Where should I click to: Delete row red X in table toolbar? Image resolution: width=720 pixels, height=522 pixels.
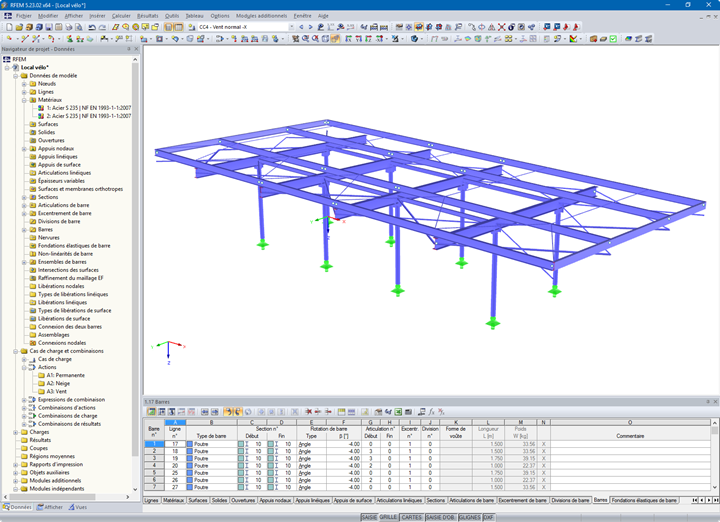point(309,412)
